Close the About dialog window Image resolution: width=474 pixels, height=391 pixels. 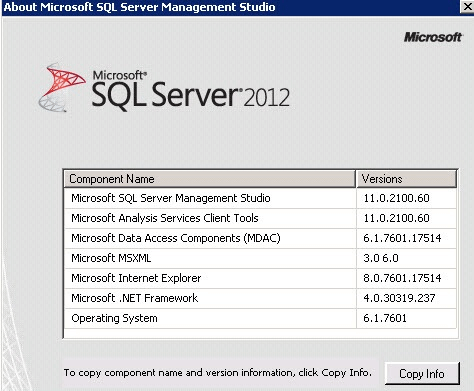pos(467,7)
